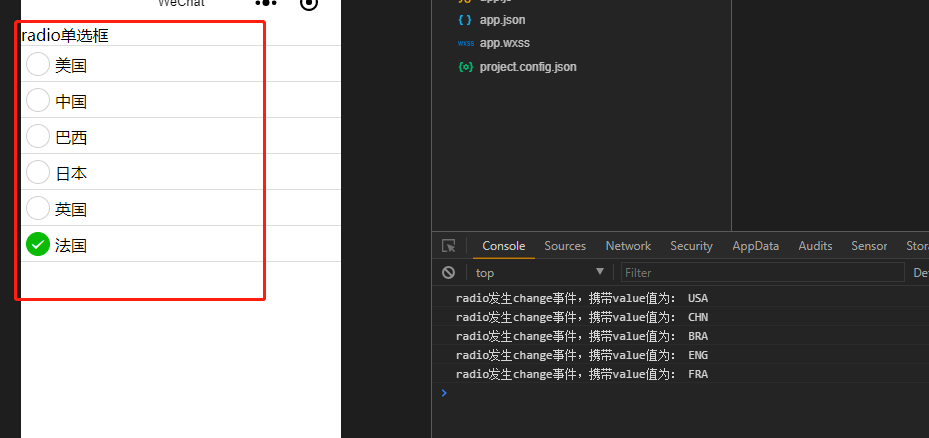Click the radio单选框 heading text
929x438 pixels.
point(65,36)
